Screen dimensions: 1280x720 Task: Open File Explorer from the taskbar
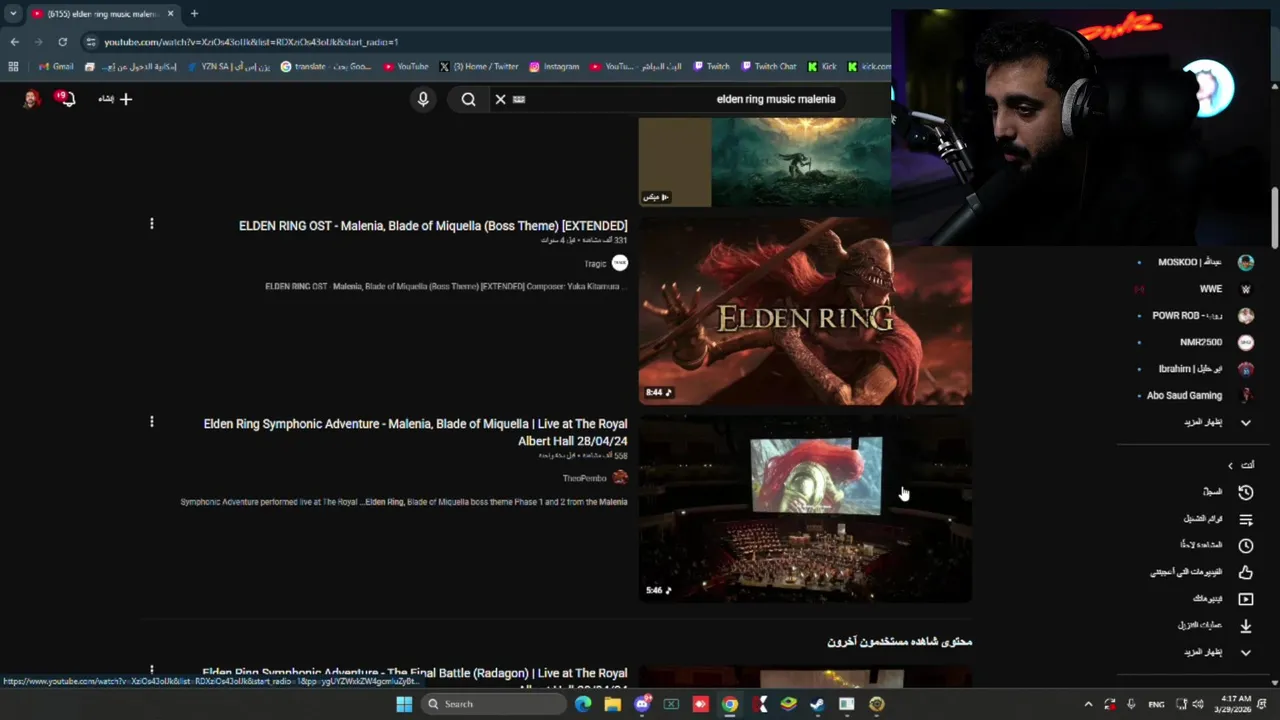(612, 704)
